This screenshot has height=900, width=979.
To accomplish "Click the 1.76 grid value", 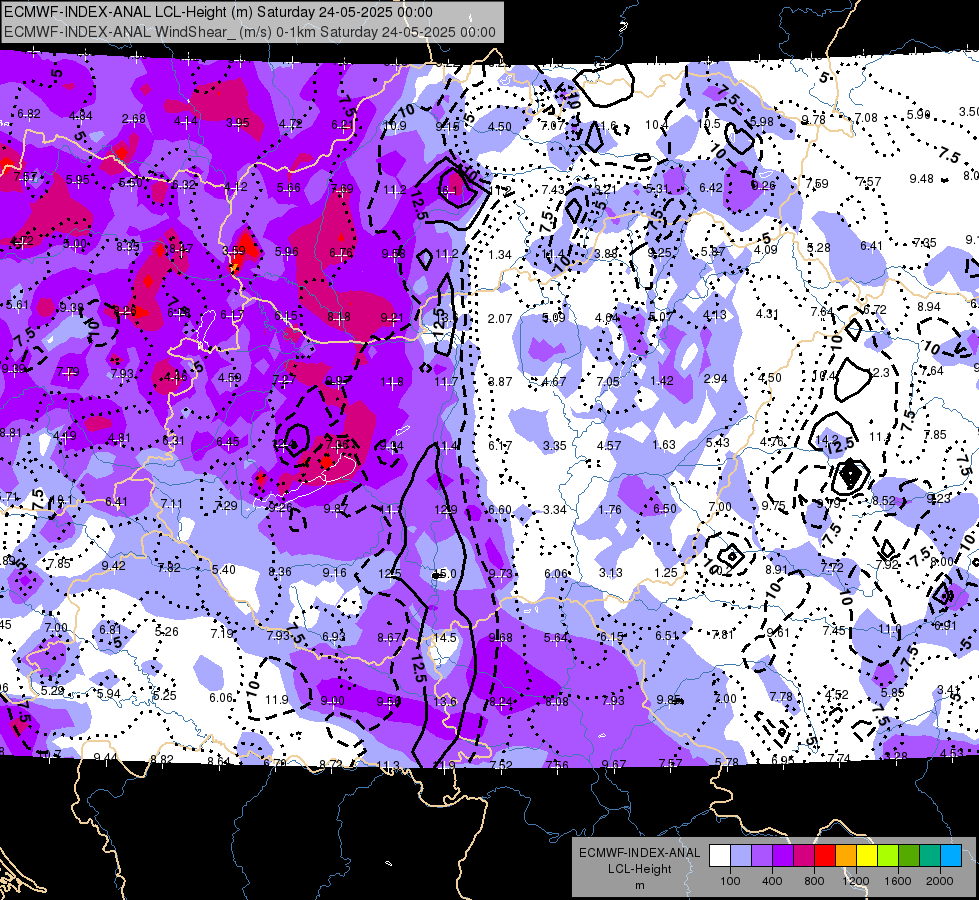I will (610, 509).
